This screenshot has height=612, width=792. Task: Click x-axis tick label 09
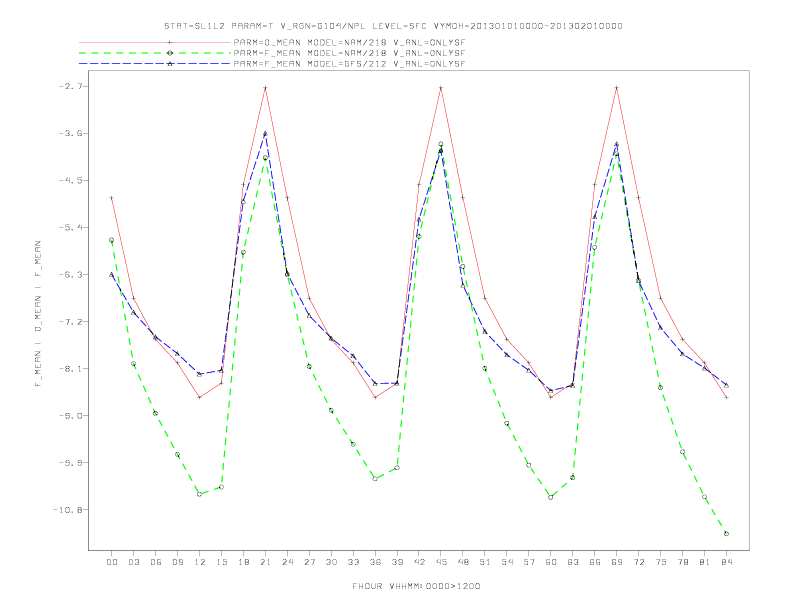coord(177,562)
